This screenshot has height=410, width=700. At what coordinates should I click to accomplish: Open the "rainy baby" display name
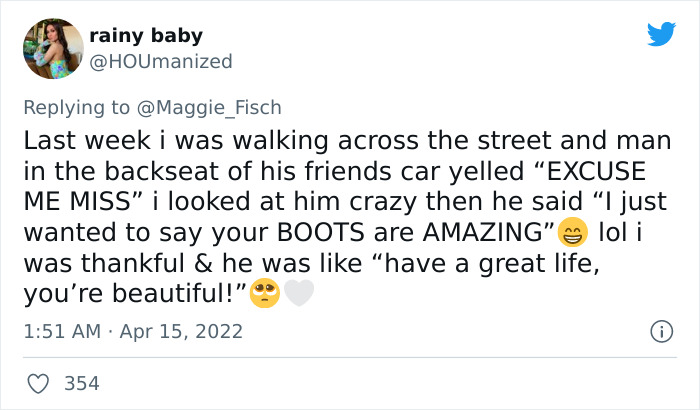(x=146, y=36)
